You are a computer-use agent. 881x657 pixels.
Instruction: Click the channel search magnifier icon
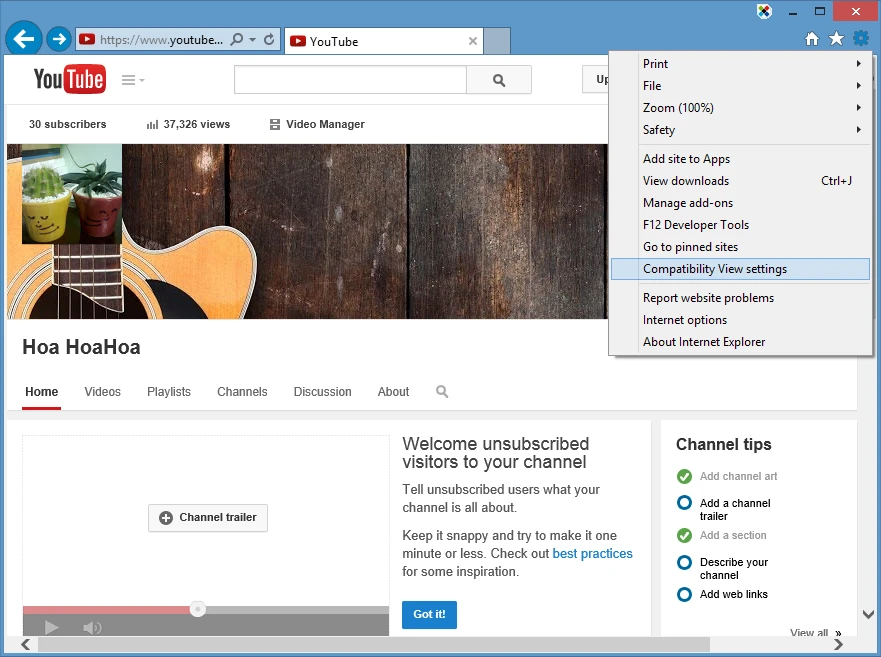(442, 392)
